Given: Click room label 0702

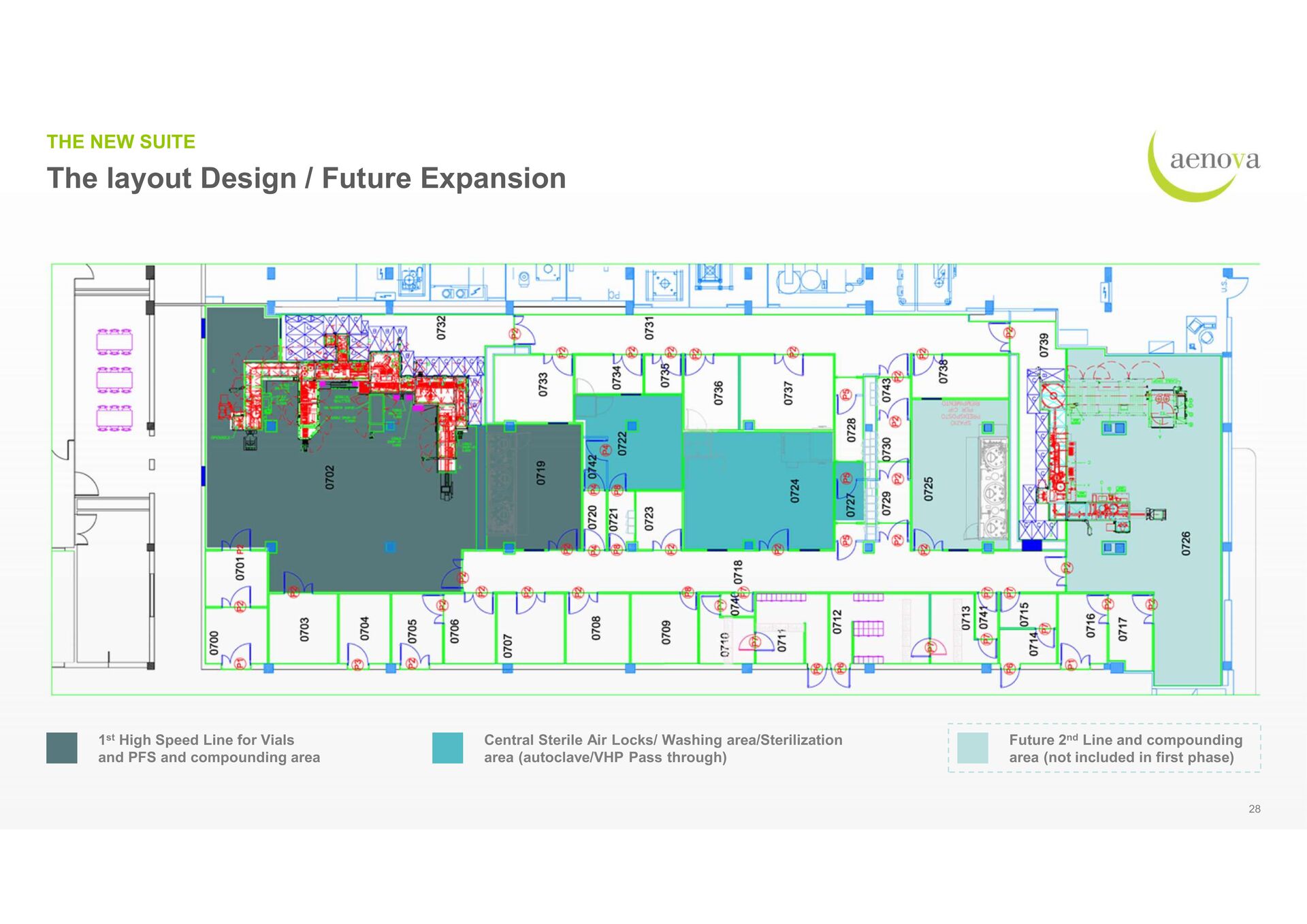Looking at the screenshot, I should point(330,477).
